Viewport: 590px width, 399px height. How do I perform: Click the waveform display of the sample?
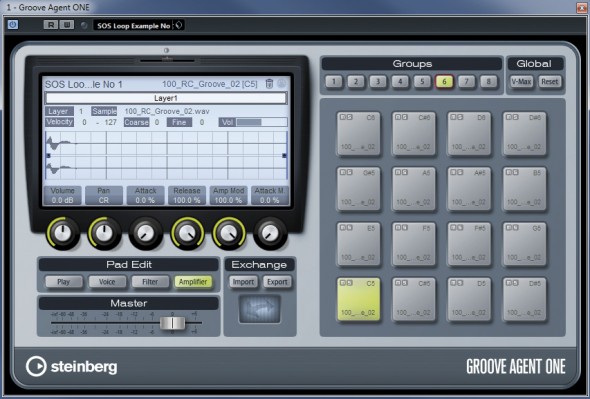(x=166, y=155)
